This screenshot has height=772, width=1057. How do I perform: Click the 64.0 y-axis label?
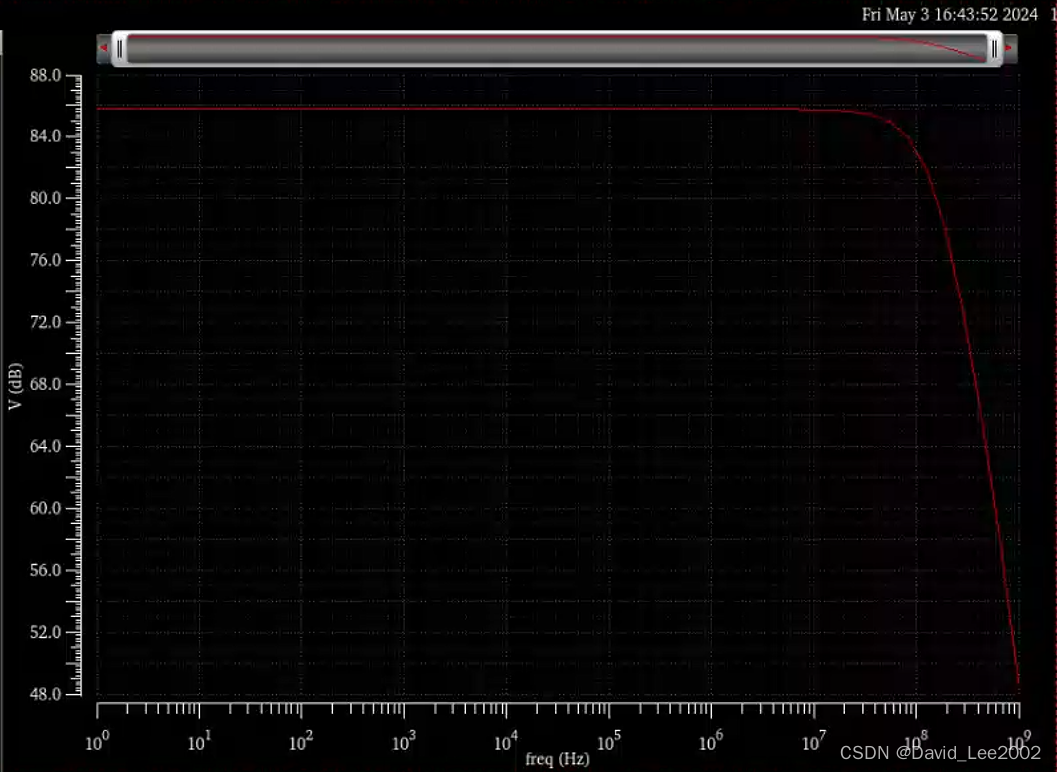[x=45, y=446]
